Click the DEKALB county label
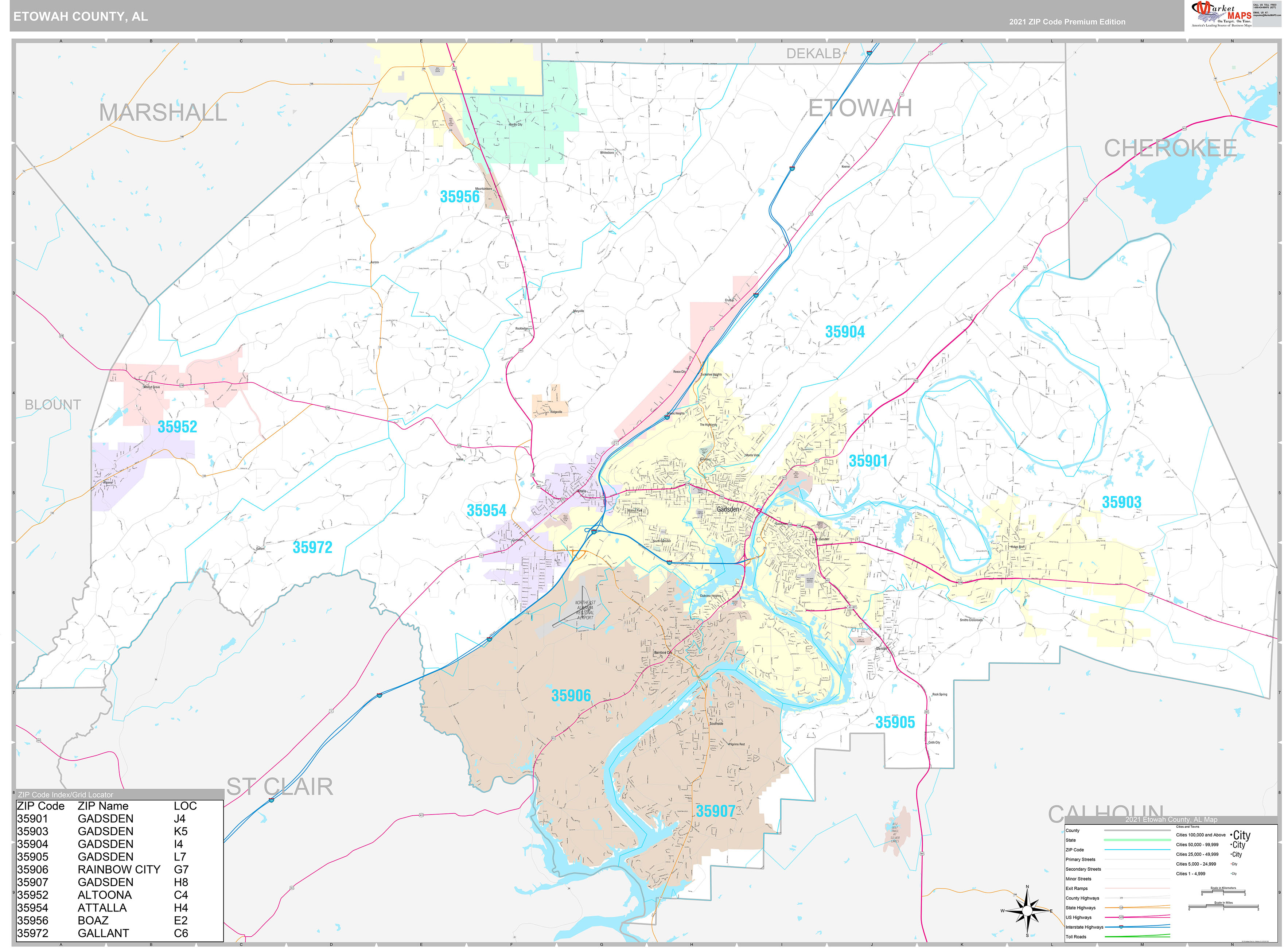Viewport: 1288px width, 948px height. (x=814, y=53)
